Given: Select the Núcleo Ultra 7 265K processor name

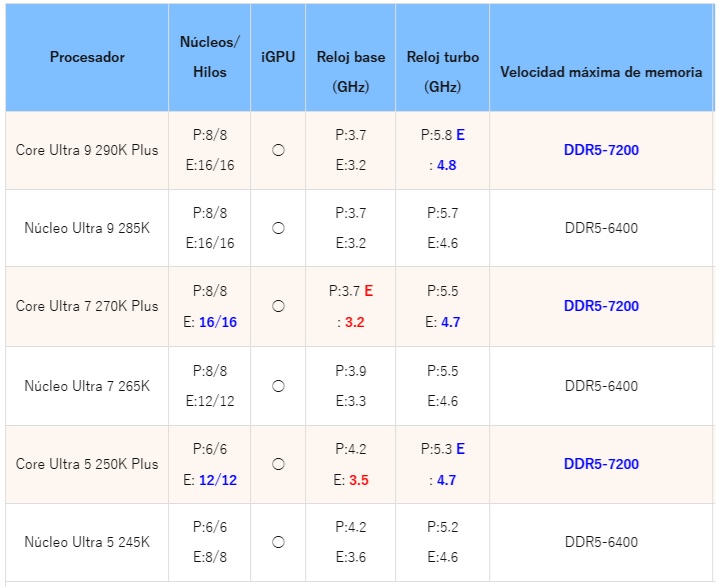Looking at the screenshot, I should coord(87,386).
